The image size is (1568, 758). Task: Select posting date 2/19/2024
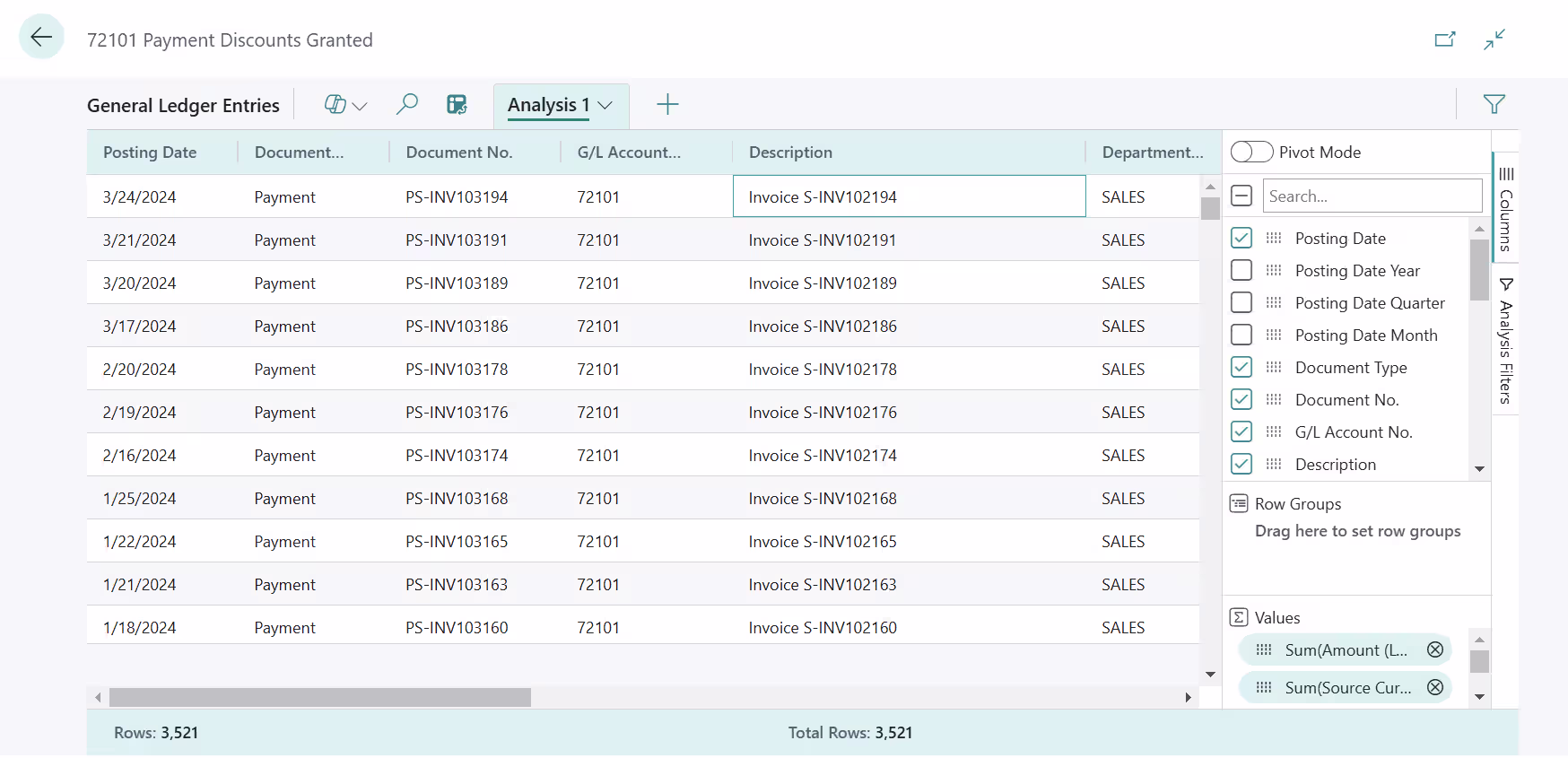(x=140, y=413)
